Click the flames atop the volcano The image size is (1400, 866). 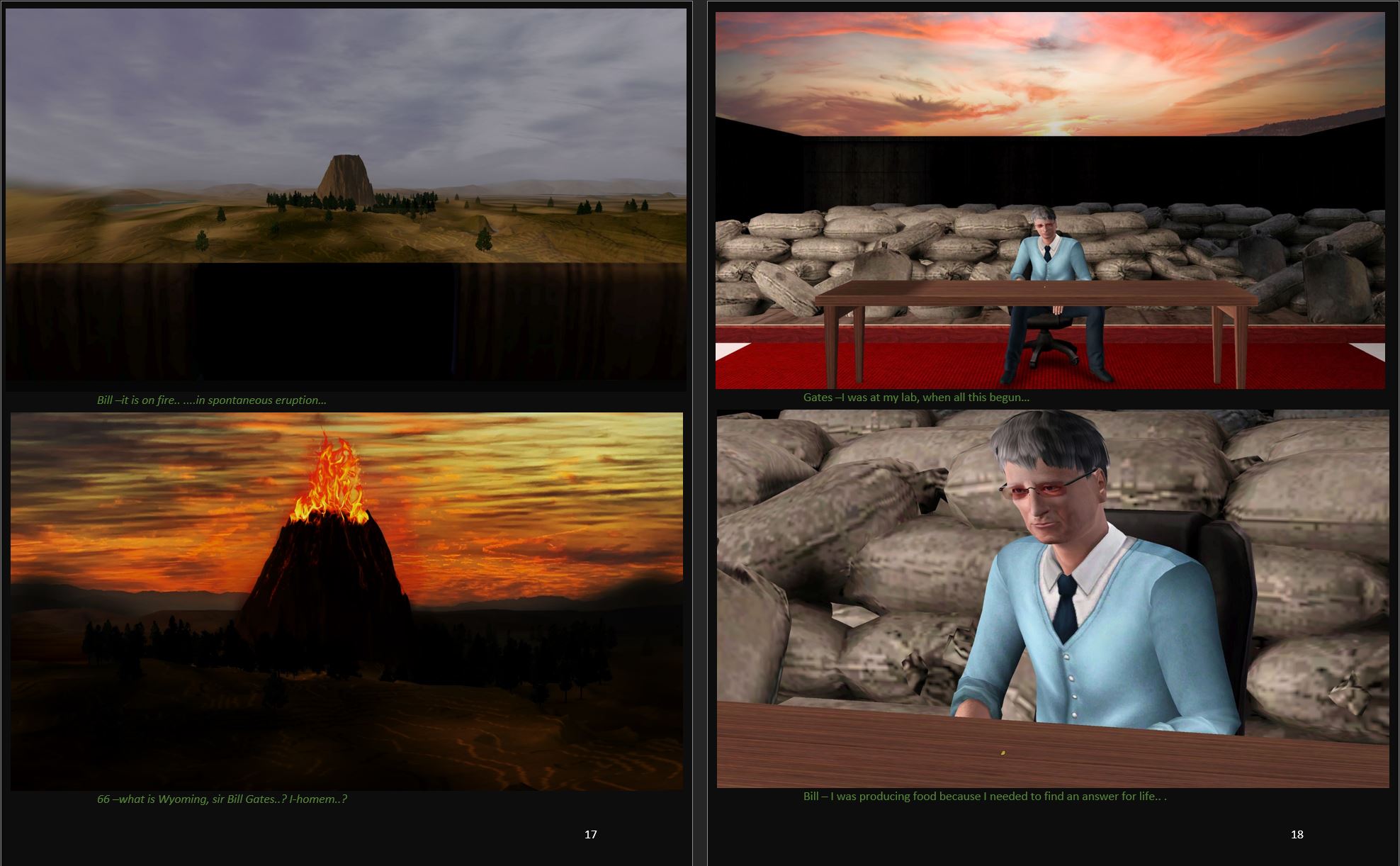[334, 483]
